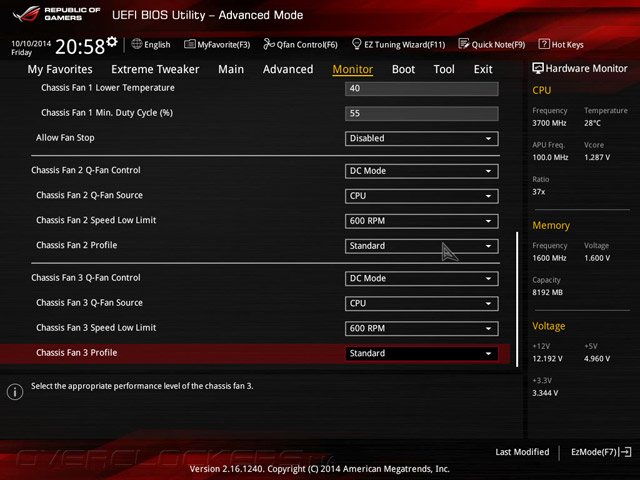Screen dimensions: 640x480
Task: Click the Hardware Monitor screen icon
Action: point(538,68)
